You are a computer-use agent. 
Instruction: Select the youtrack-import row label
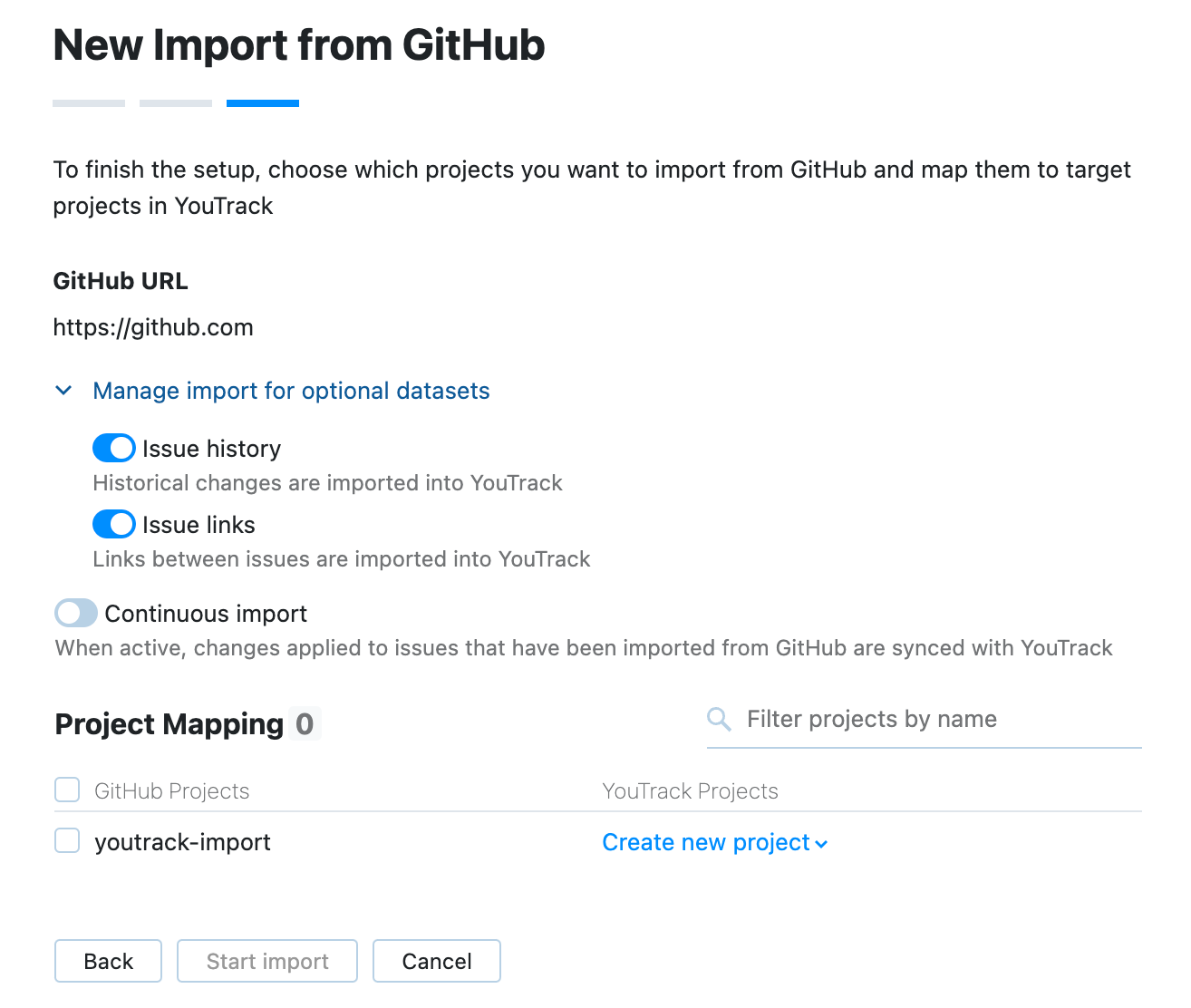click(x=182, y=841)
